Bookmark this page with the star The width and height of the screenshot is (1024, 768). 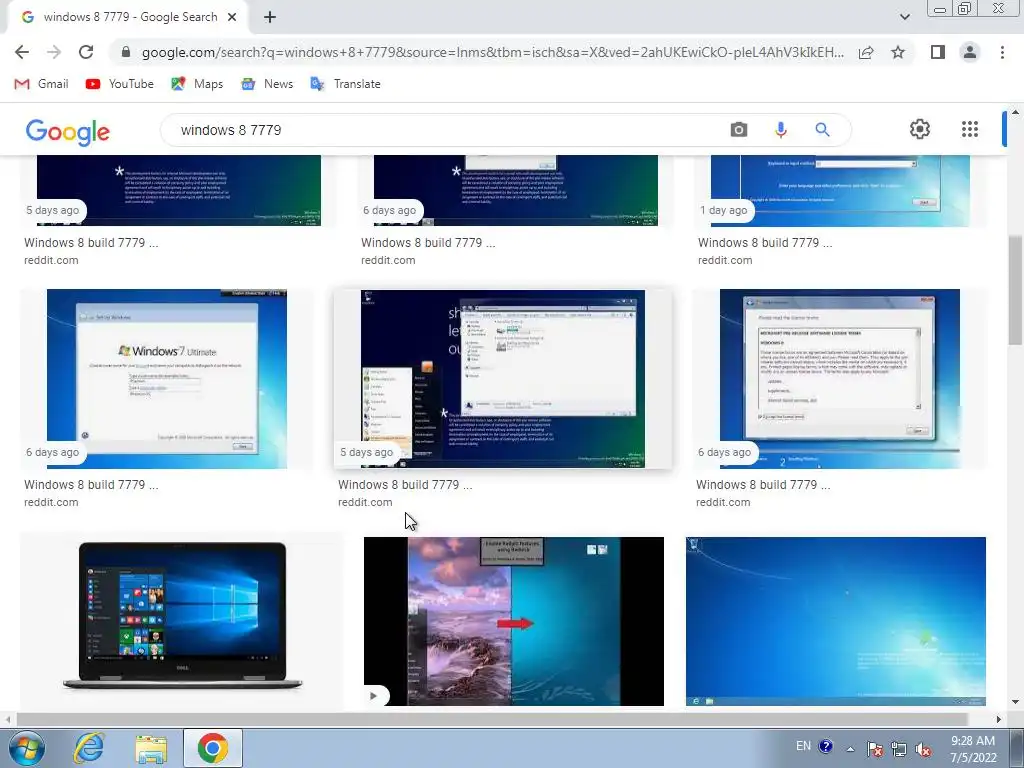(898, 52)
